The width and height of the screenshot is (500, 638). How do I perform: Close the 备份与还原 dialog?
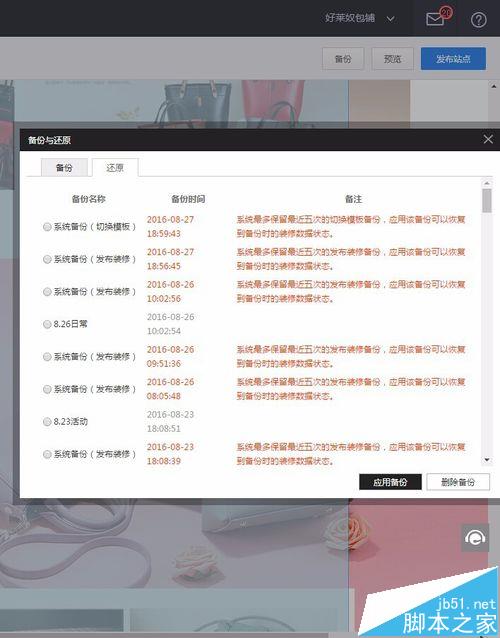488,140
